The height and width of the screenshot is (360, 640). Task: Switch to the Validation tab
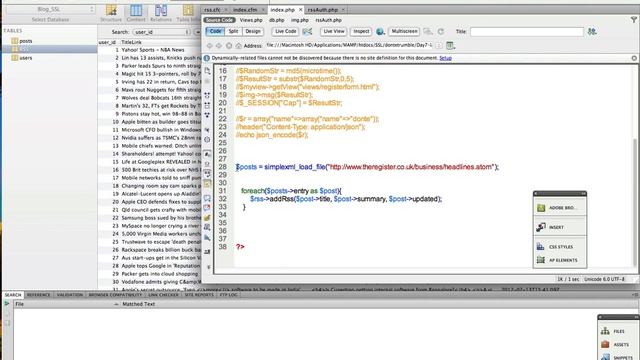[69, 295]
